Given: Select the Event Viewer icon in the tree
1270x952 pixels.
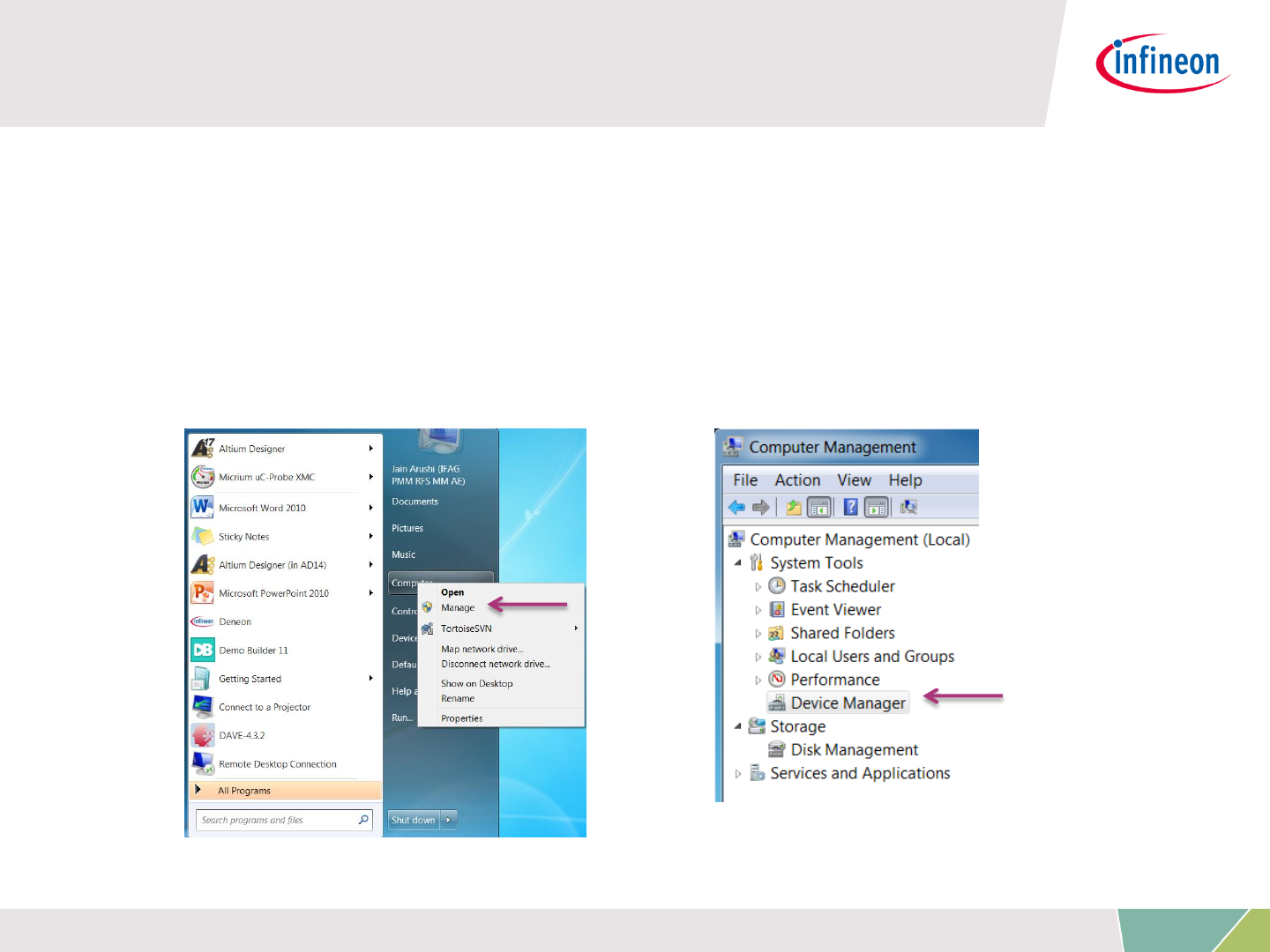Looking at the screenshot, I should [x=777, y=609].
